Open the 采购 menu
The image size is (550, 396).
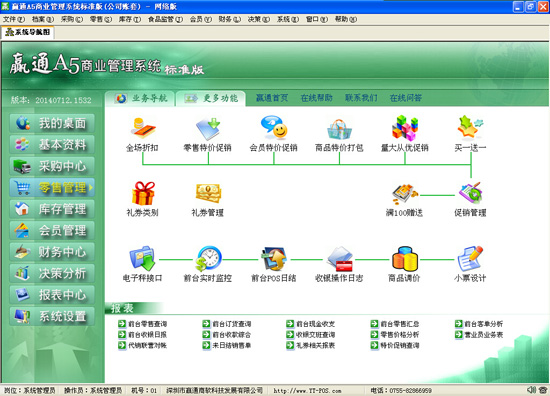pyautogui.click(x=72, y=19)
